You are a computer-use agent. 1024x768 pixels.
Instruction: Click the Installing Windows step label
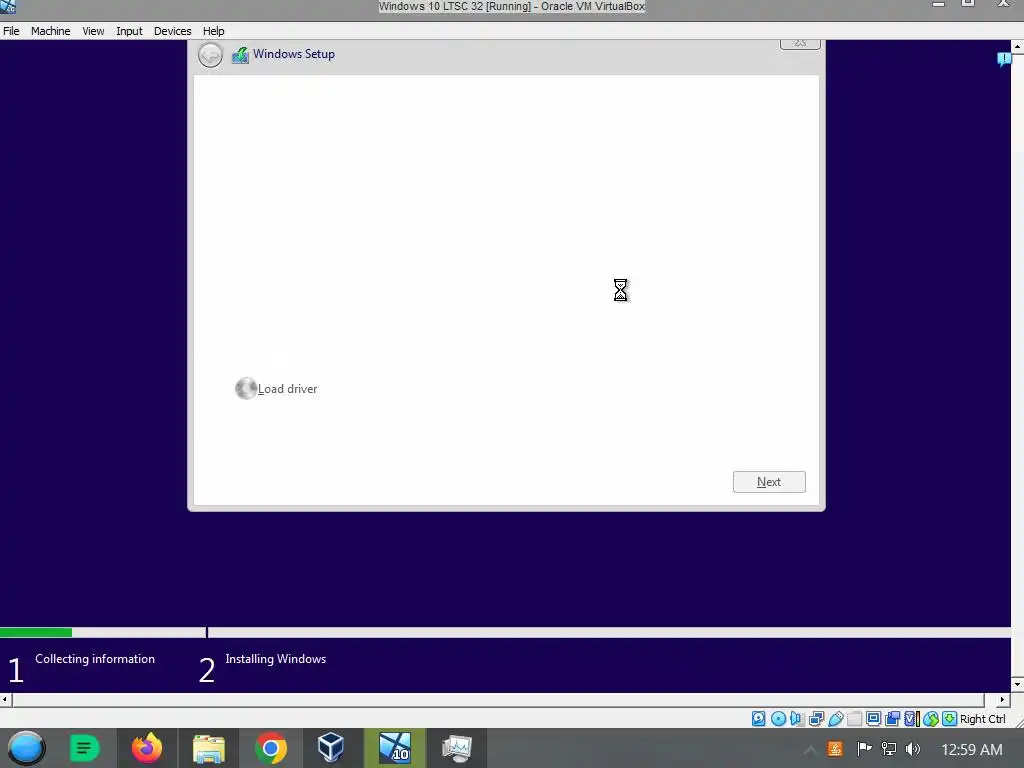[x=276, y=659]
